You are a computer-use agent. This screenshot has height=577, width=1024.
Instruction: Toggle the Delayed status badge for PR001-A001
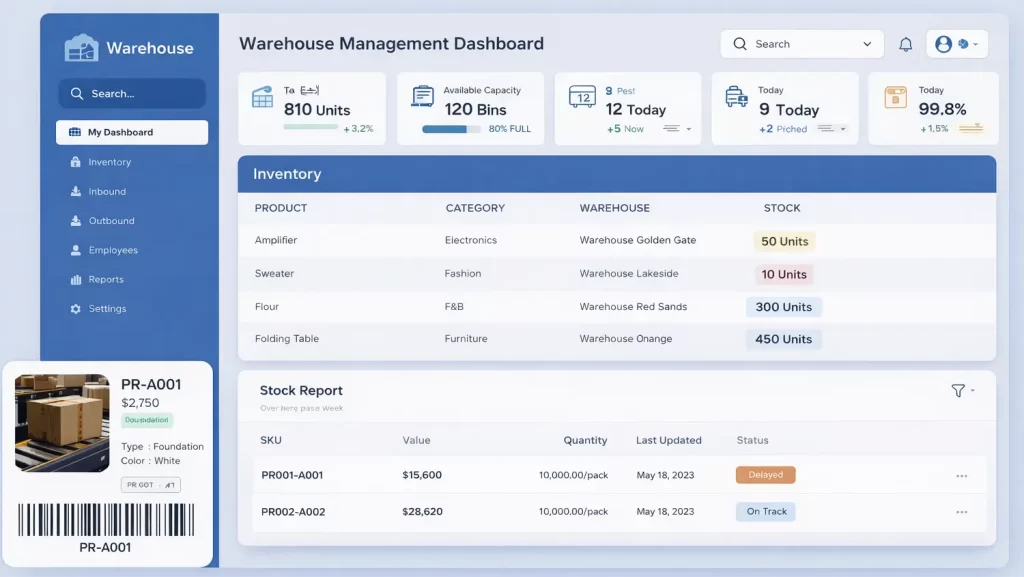(765, 474)
